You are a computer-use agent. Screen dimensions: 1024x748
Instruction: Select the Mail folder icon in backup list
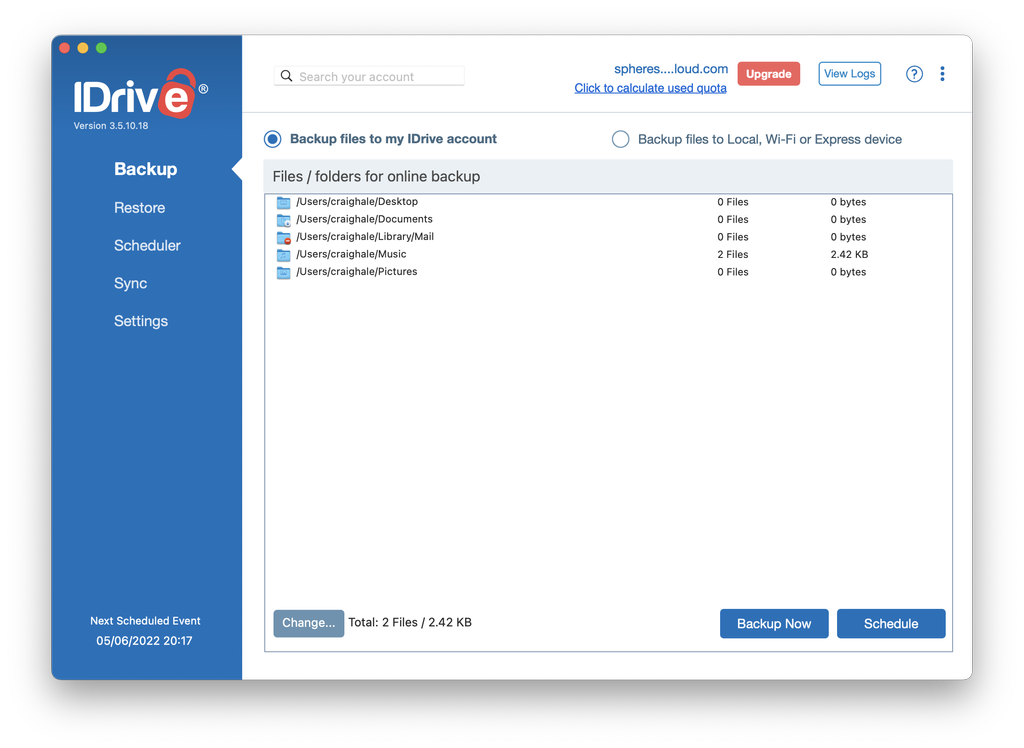(x=283, y=237)
